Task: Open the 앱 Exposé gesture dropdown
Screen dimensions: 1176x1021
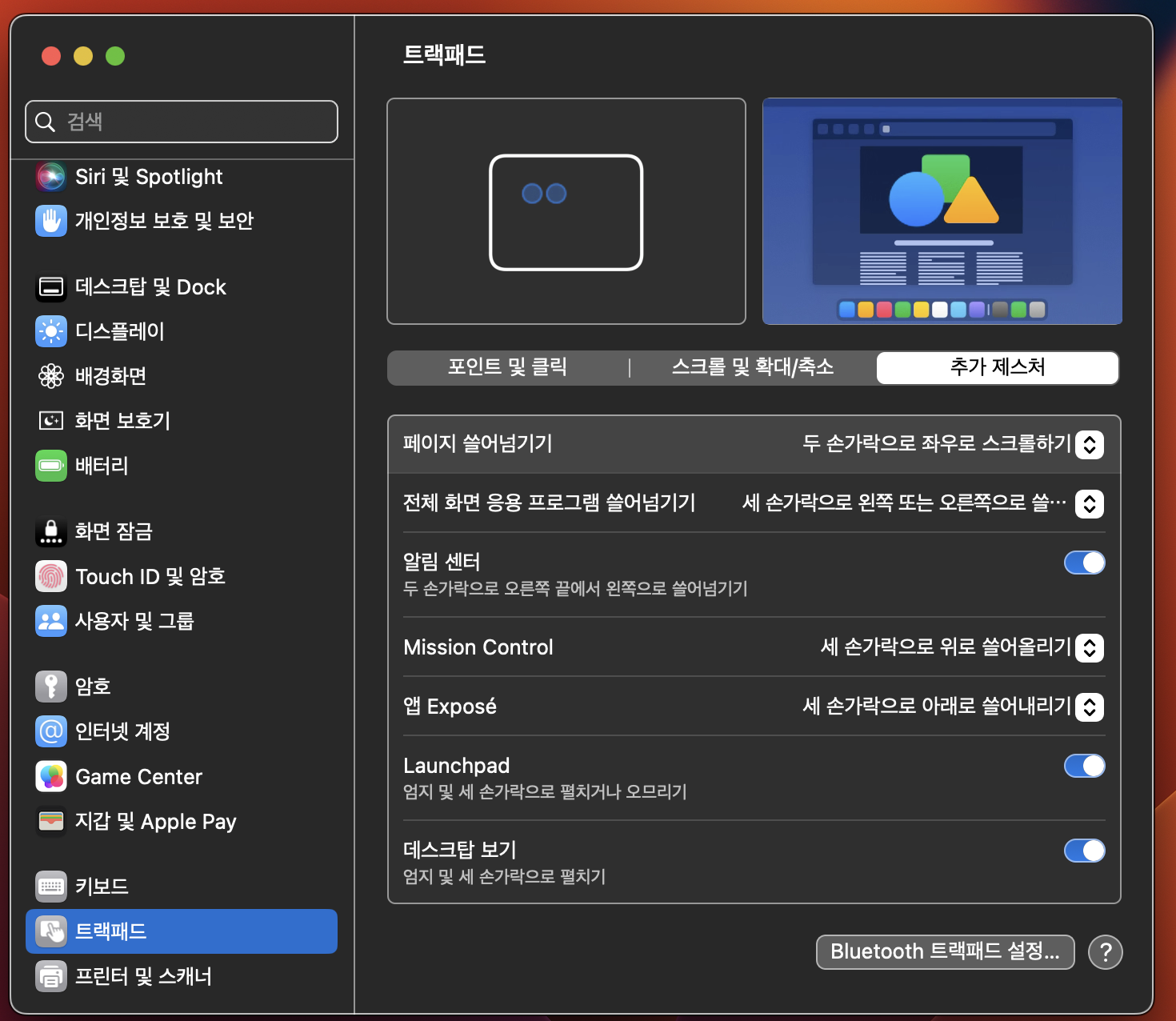Action: tap(1090, 707)
